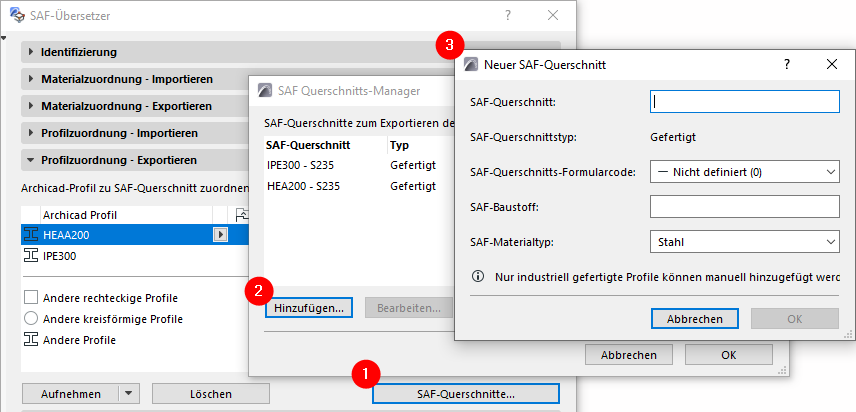Screen dimensions: 856x412
Task: Open the SAF-Materialtyp dropdown showing Stahl
Action: click(x=743, y=241)
